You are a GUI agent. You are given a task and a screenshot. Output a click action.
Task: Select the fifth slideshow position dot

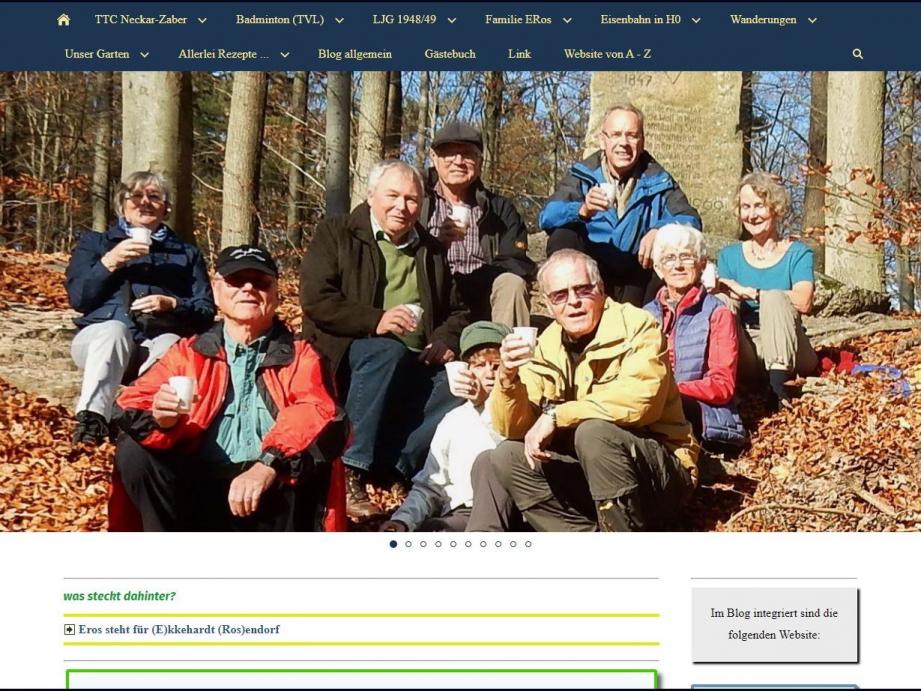453,544
